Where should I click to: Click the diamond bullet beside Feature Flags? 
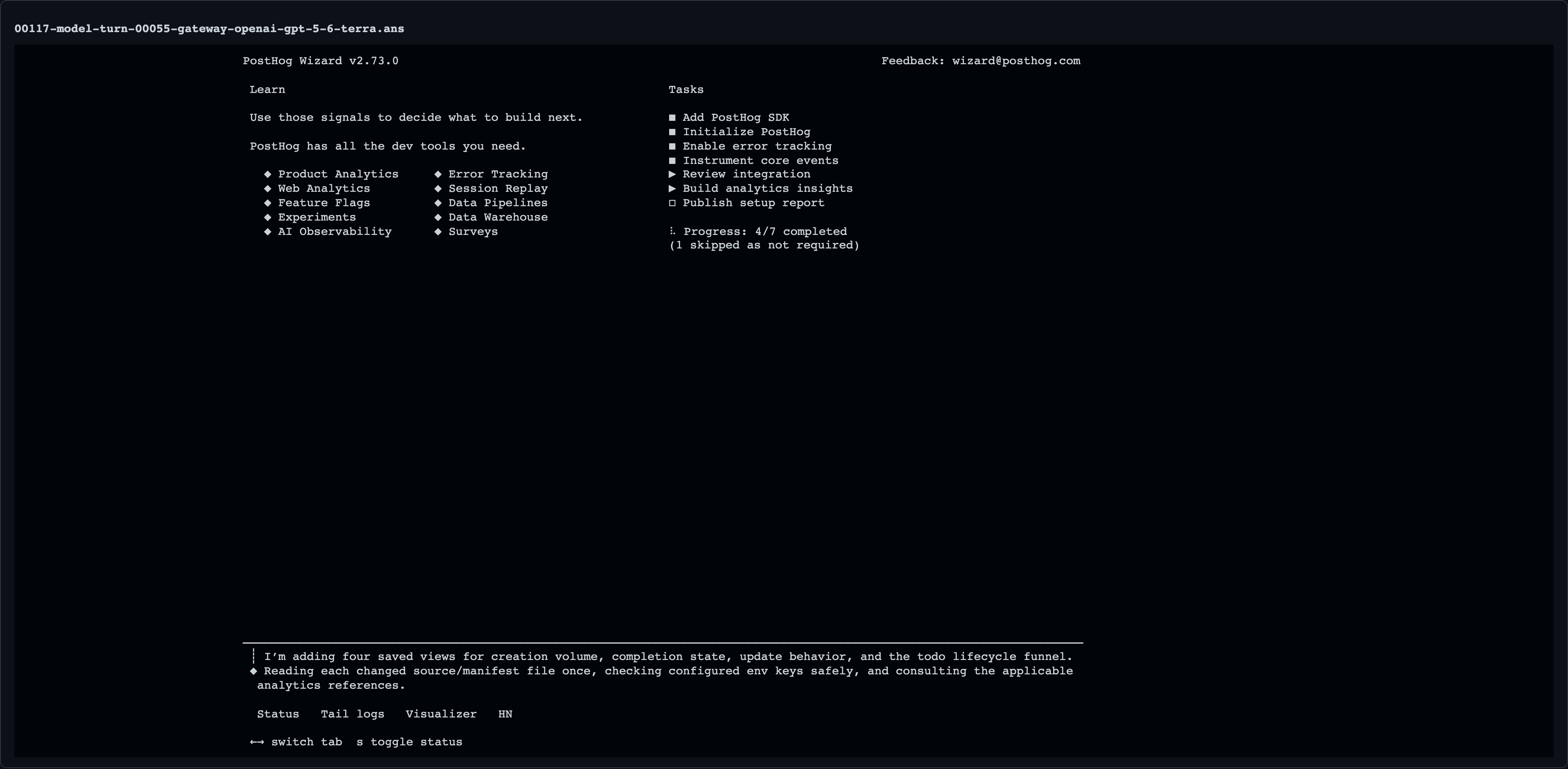coord(267,203)
